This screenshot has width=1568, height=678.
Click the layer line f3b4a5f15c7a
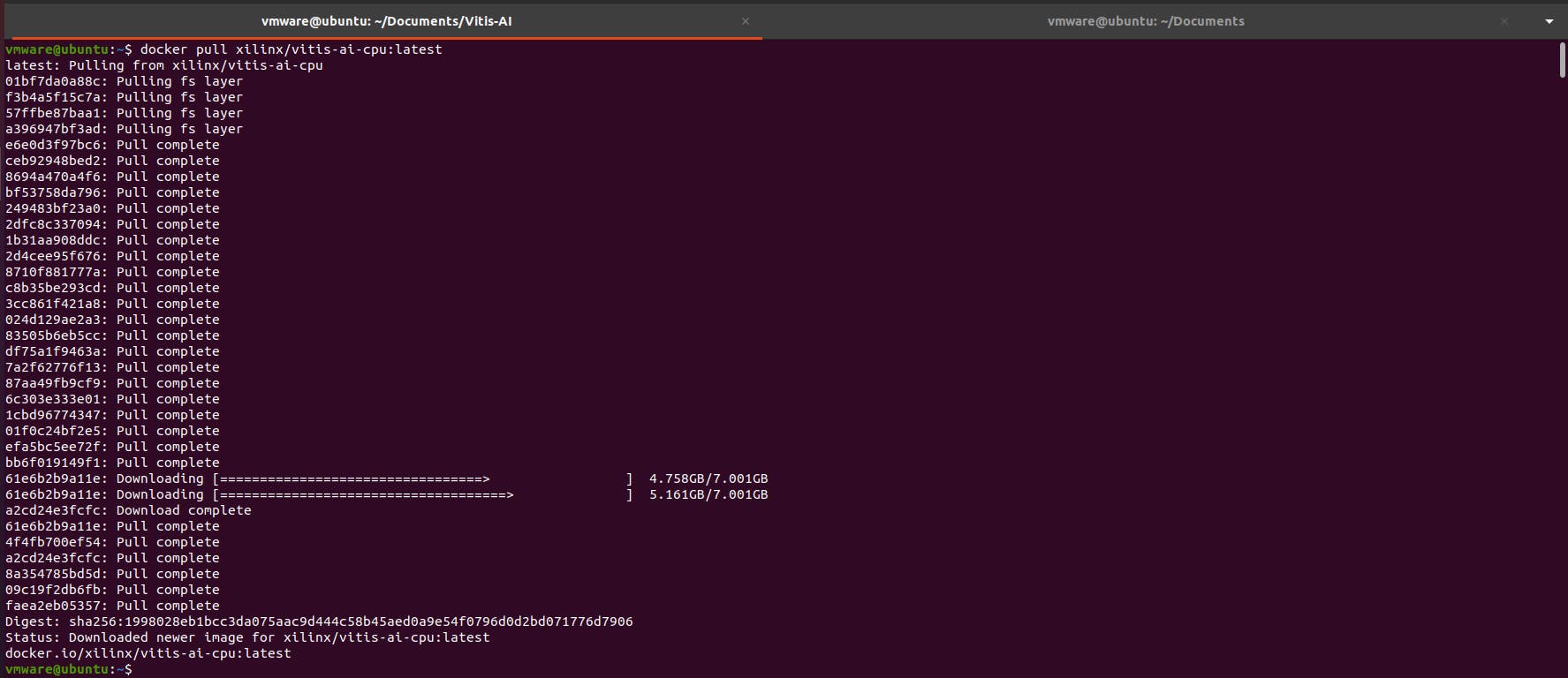(x=124, y=97)
